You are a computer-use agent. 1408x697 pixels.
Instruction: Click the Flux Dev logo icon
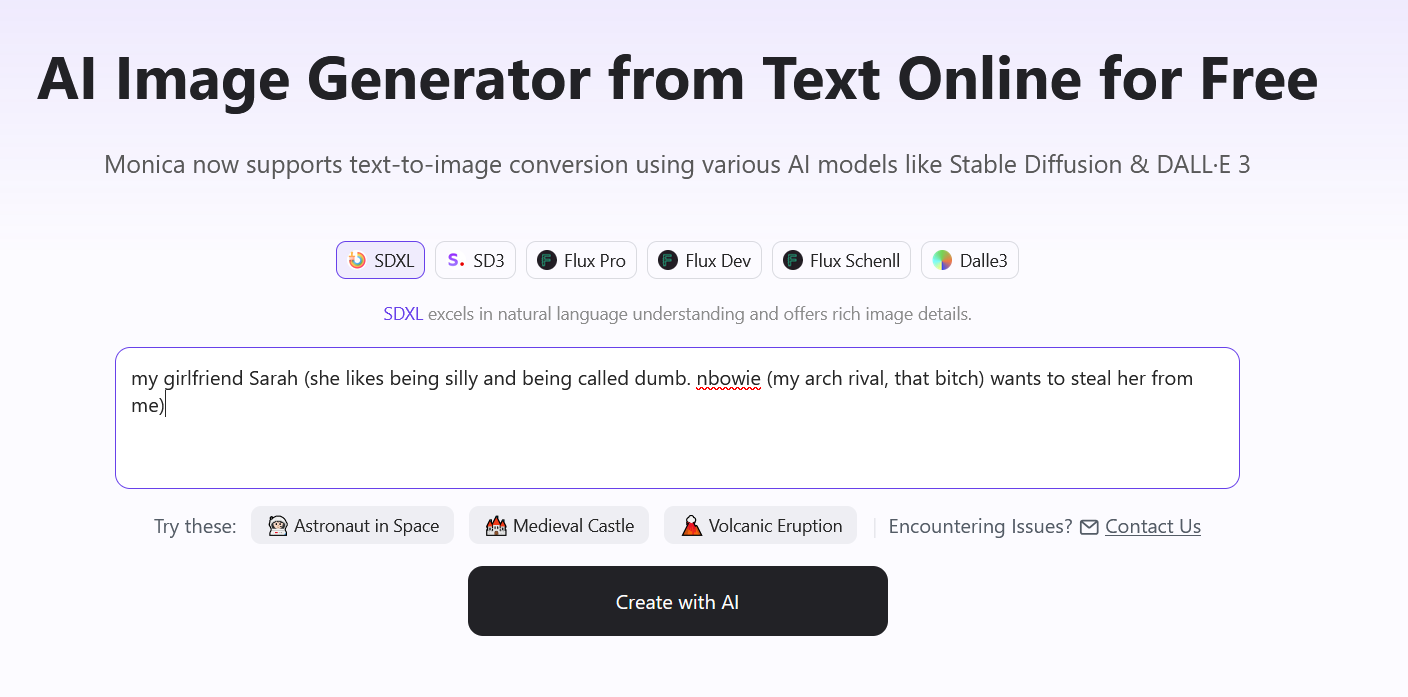point(668,260)
